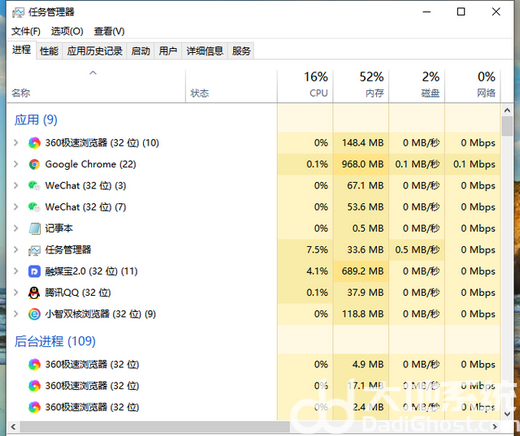This screenshot has height=436, width=520.
Task: Sort by the 名称 column header
Action: [x=96, y=85]
